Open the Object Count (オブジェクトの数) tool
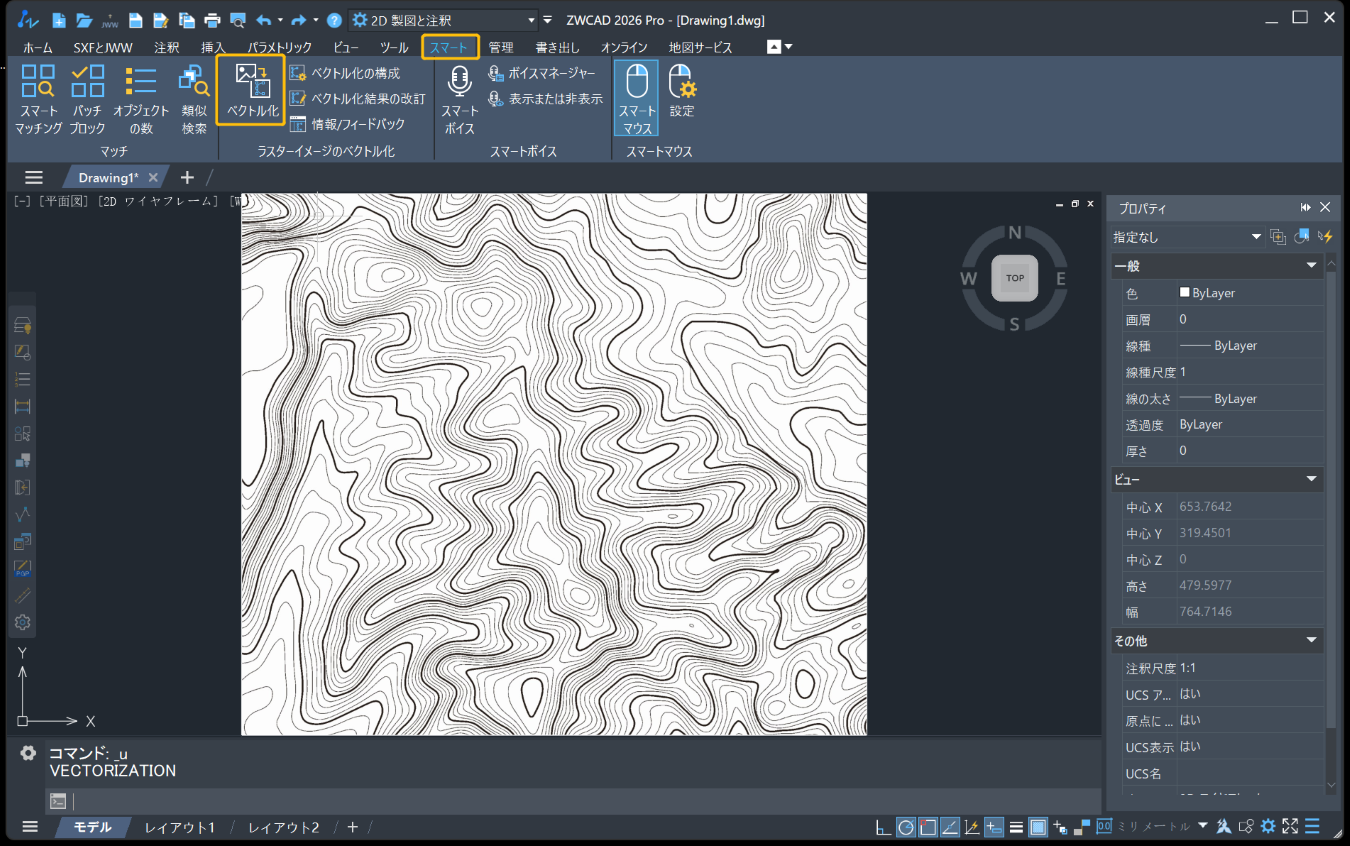The image size is (1350, 846). tap(141, 99)
